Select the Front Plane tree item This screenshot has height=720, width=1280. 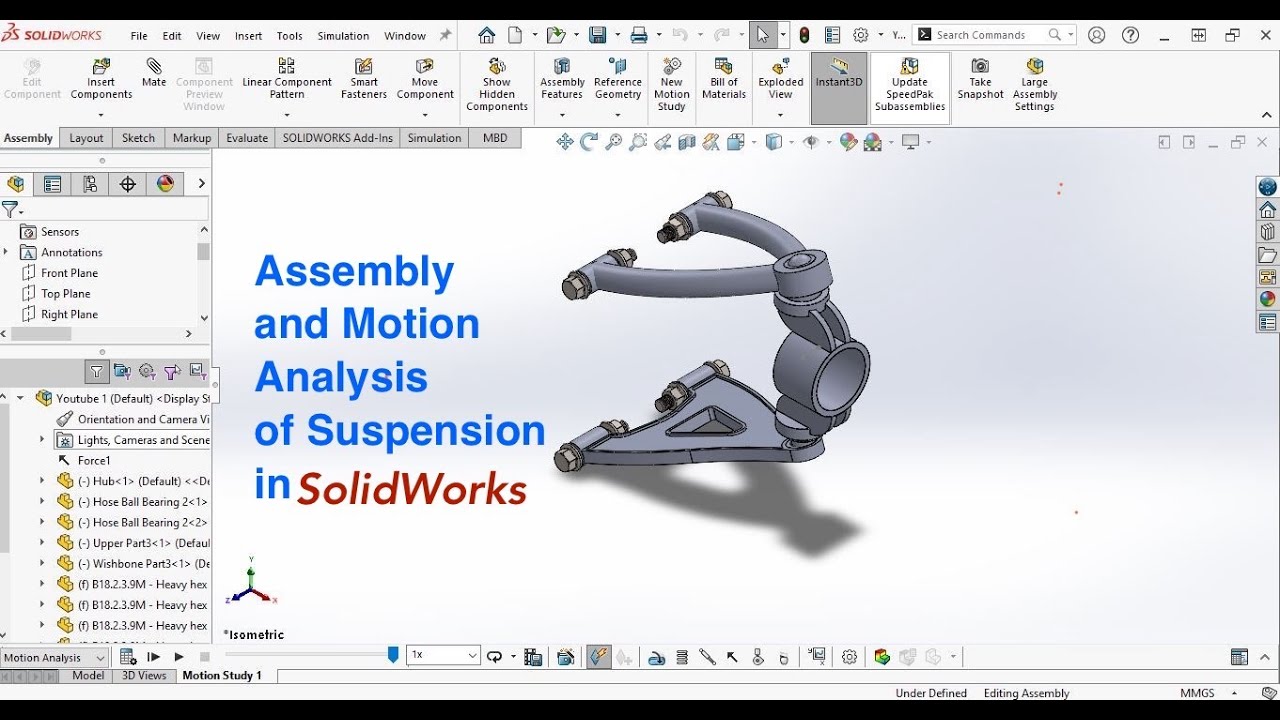[x=69, y=273]
